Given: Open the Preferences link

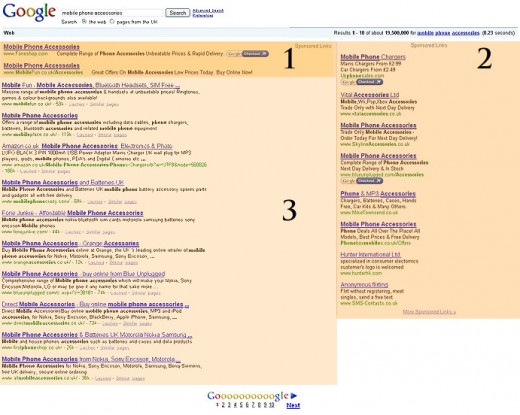Looking at the screenshot, I should click(x=203, y=15).
